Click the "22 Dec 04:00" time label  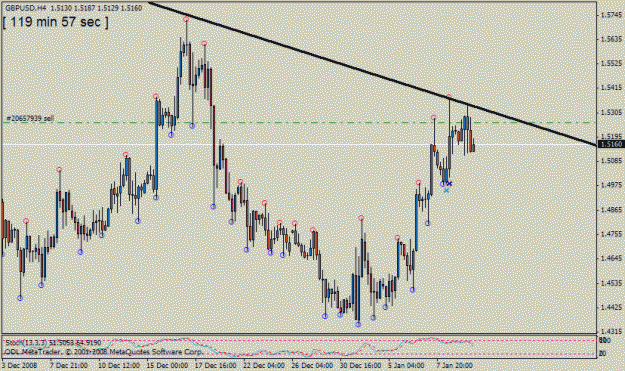[x=264, y=365]
